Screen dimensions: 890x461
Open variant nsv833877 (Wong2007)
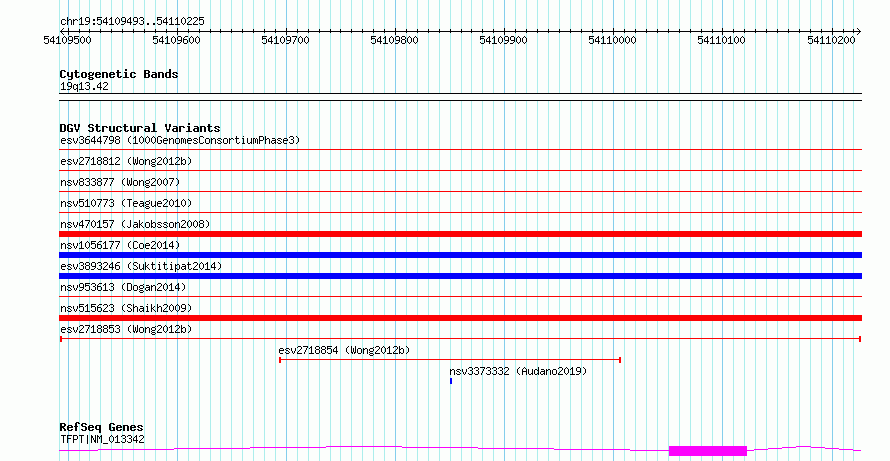pos(120,182)
